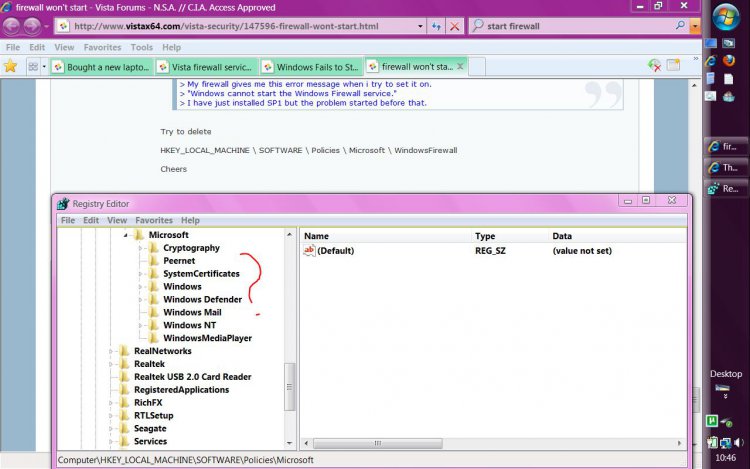Open Registry Editor View menu
This screenshot has height=469, width=750.
point(117,220)
